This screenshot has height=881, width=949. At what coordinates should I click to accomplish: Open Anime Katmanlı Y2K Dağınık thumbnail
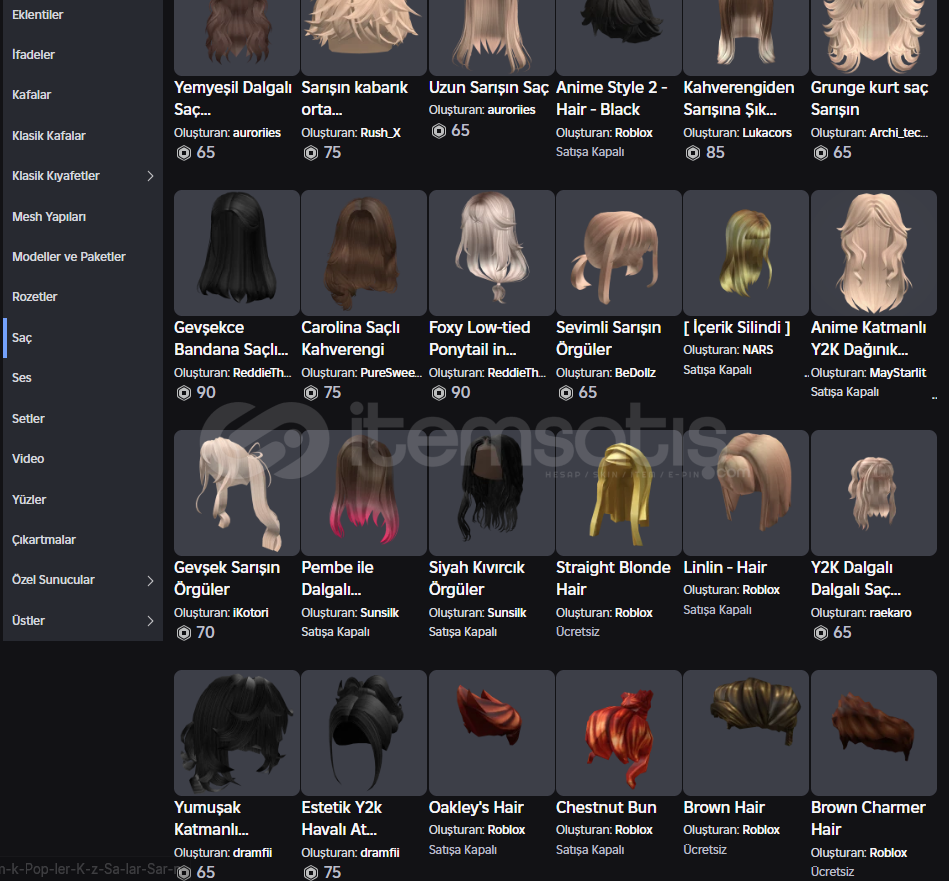[x=873, y=253]
